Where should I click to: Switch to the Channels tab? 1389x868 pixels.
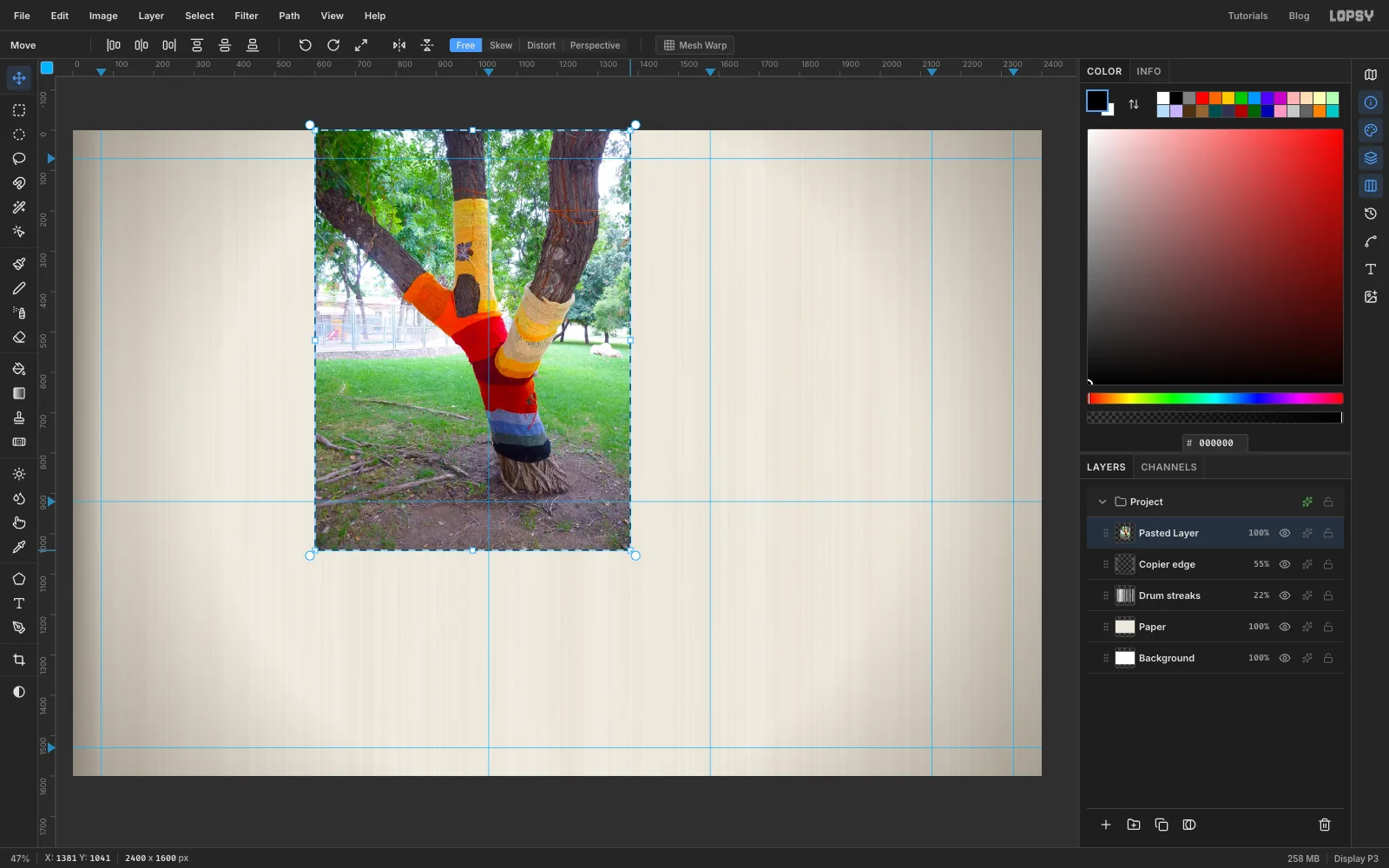tap(1168, 467)
